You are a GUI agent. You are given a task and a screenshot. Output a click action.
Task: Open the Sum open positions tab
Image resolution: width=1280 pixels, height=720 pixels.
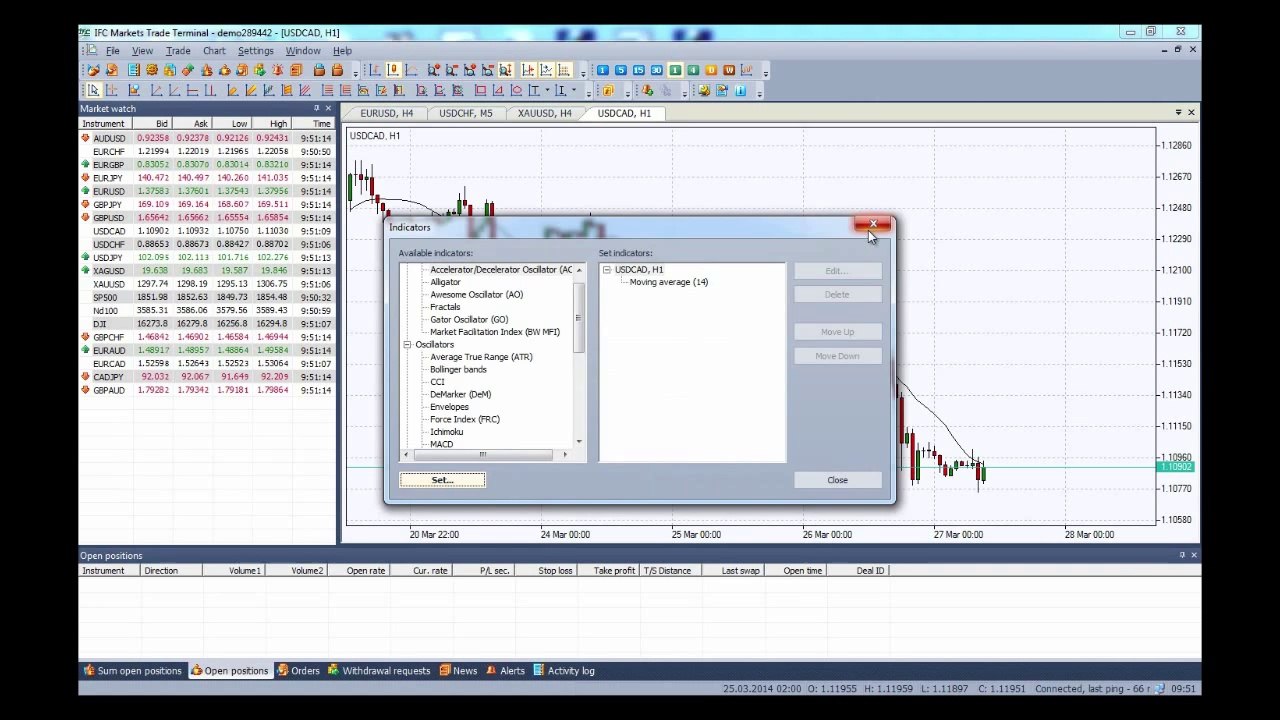point(132,671)
